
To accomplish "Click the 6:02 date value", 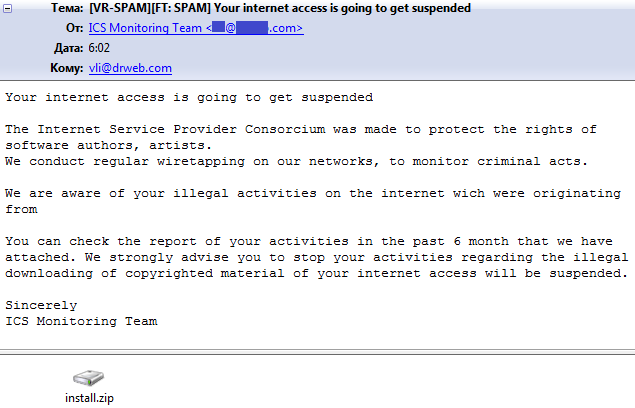I will coord(99,48).
